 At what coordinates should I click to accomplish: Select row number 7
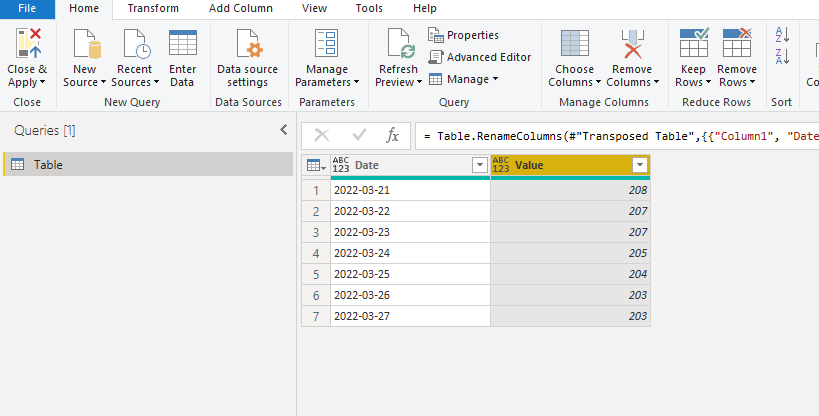tap(316, 316)
